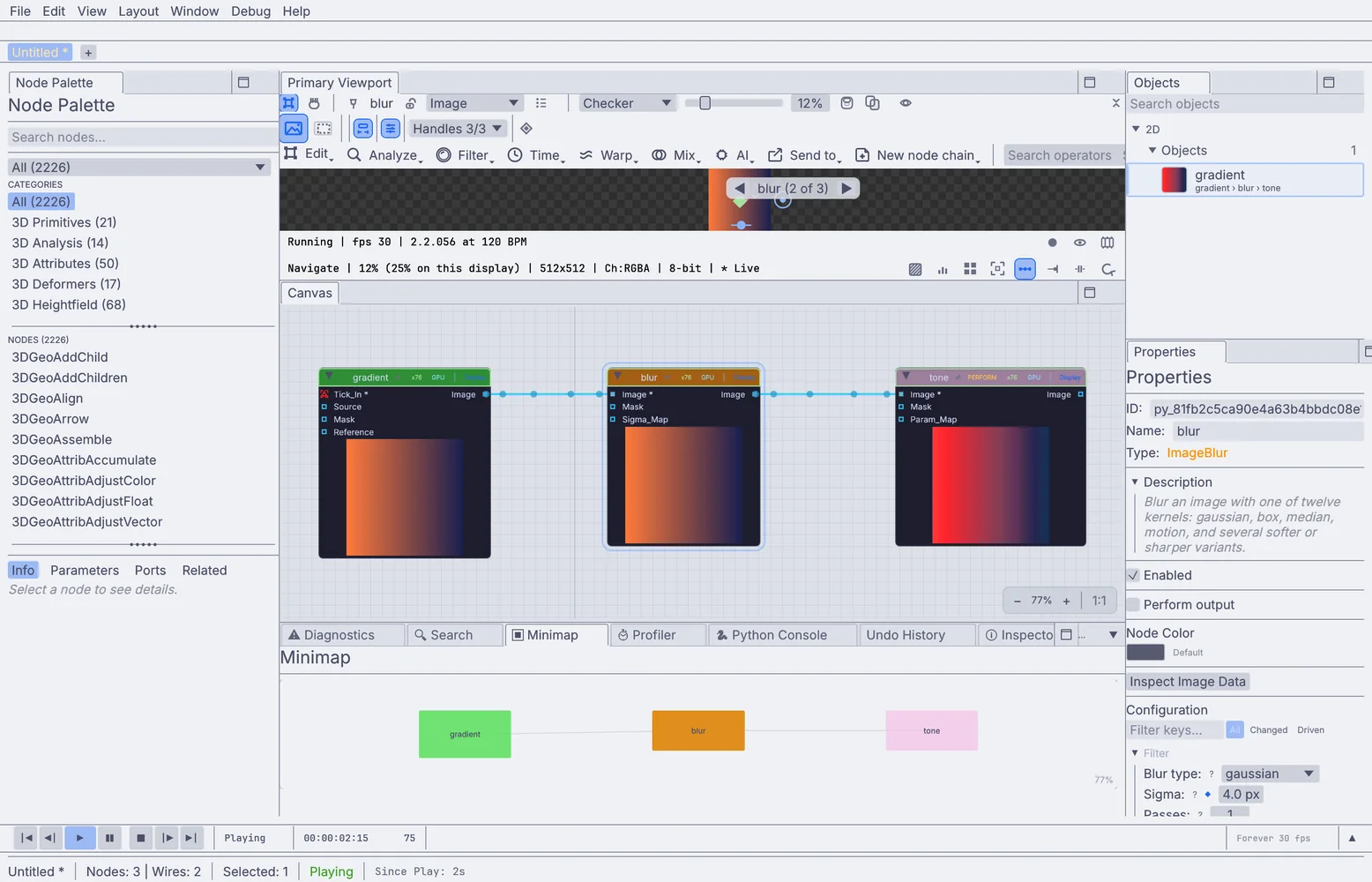Click the Send to button
The width and height of the screenshot is (1372, 882).
pos(804,155)
